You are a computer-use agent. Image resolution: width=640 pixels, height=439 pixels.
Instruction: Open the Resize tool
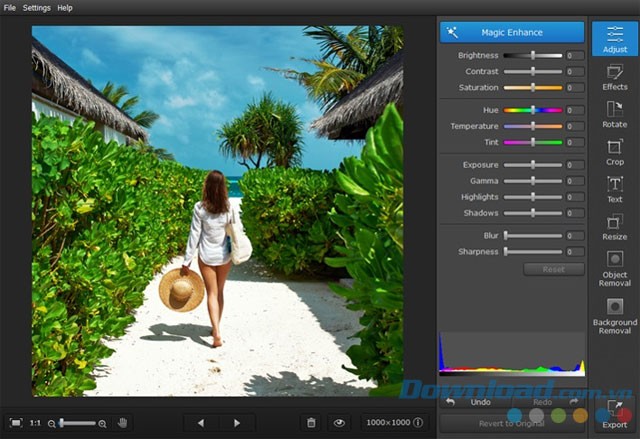[615, 226]
